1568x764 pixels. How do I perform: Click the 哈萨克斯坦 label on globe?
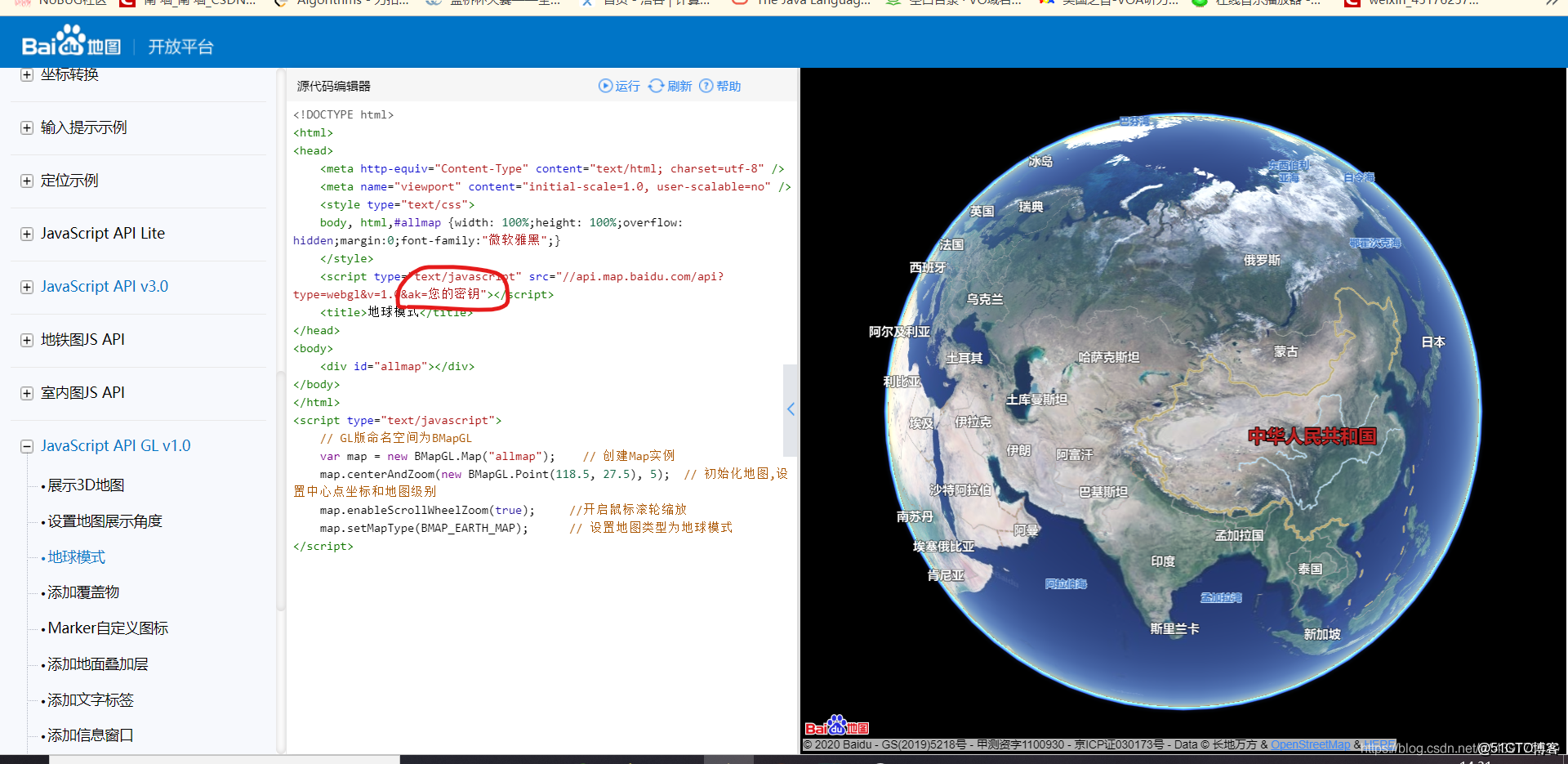pos(1108,357)
